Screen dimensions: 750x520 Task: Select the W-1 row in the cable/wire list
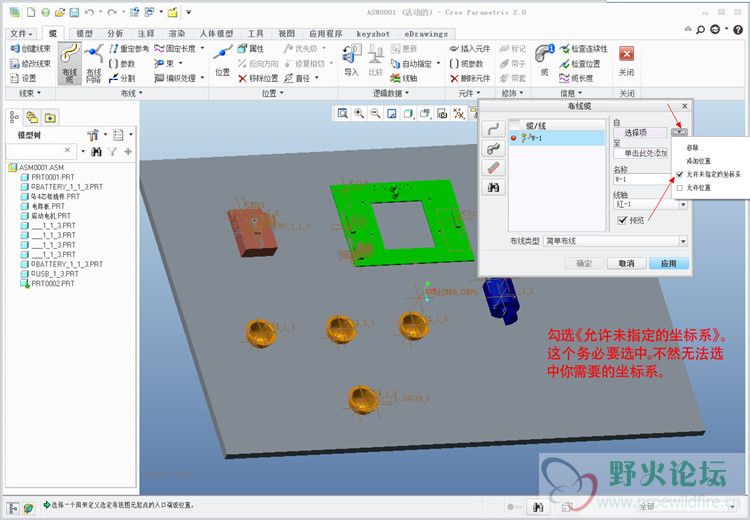pos(557,138)
